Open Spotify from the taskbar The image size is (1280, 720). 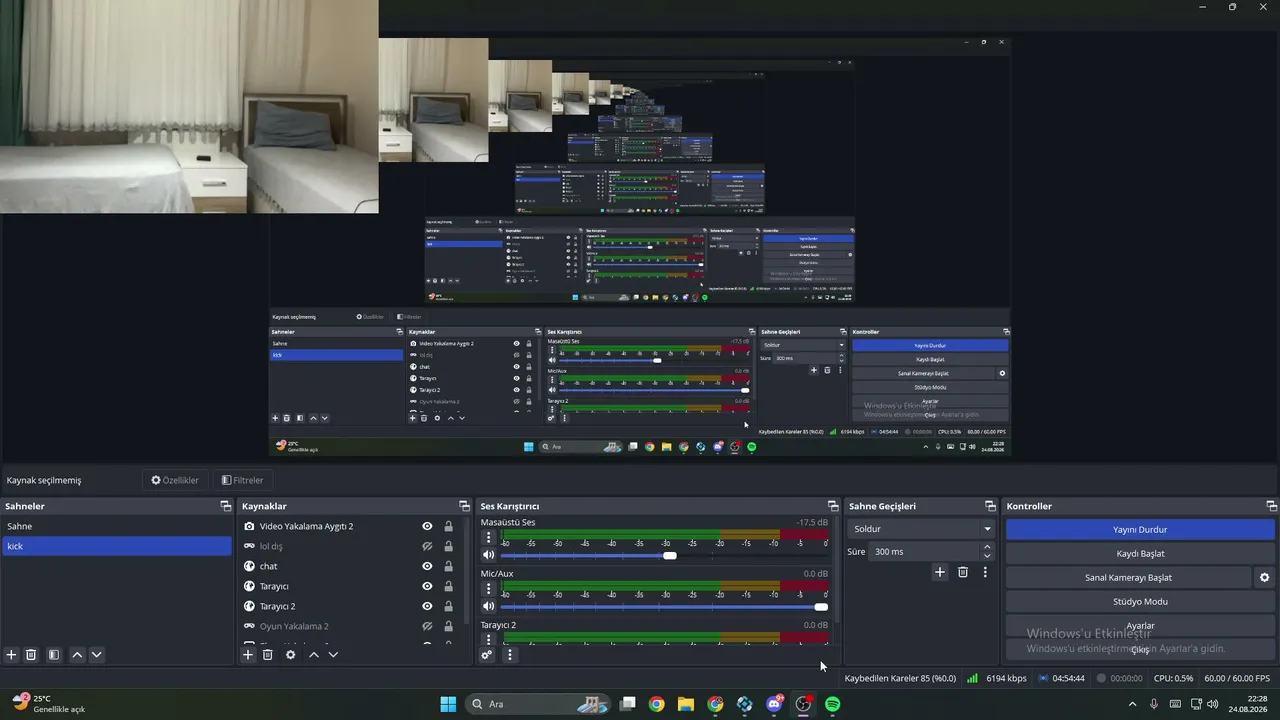(x=833, y=704)
